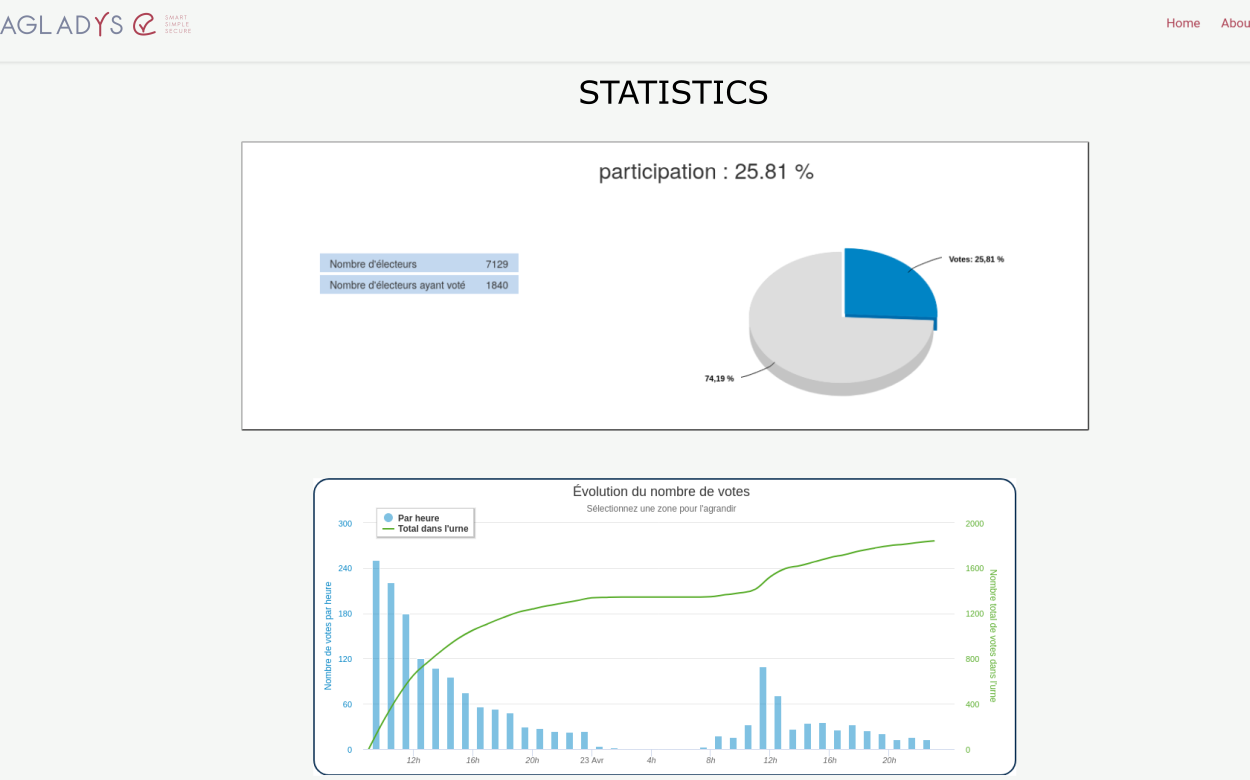
Task: Click the "23 Avr" x-axis date label
Action: click(592, 760)
